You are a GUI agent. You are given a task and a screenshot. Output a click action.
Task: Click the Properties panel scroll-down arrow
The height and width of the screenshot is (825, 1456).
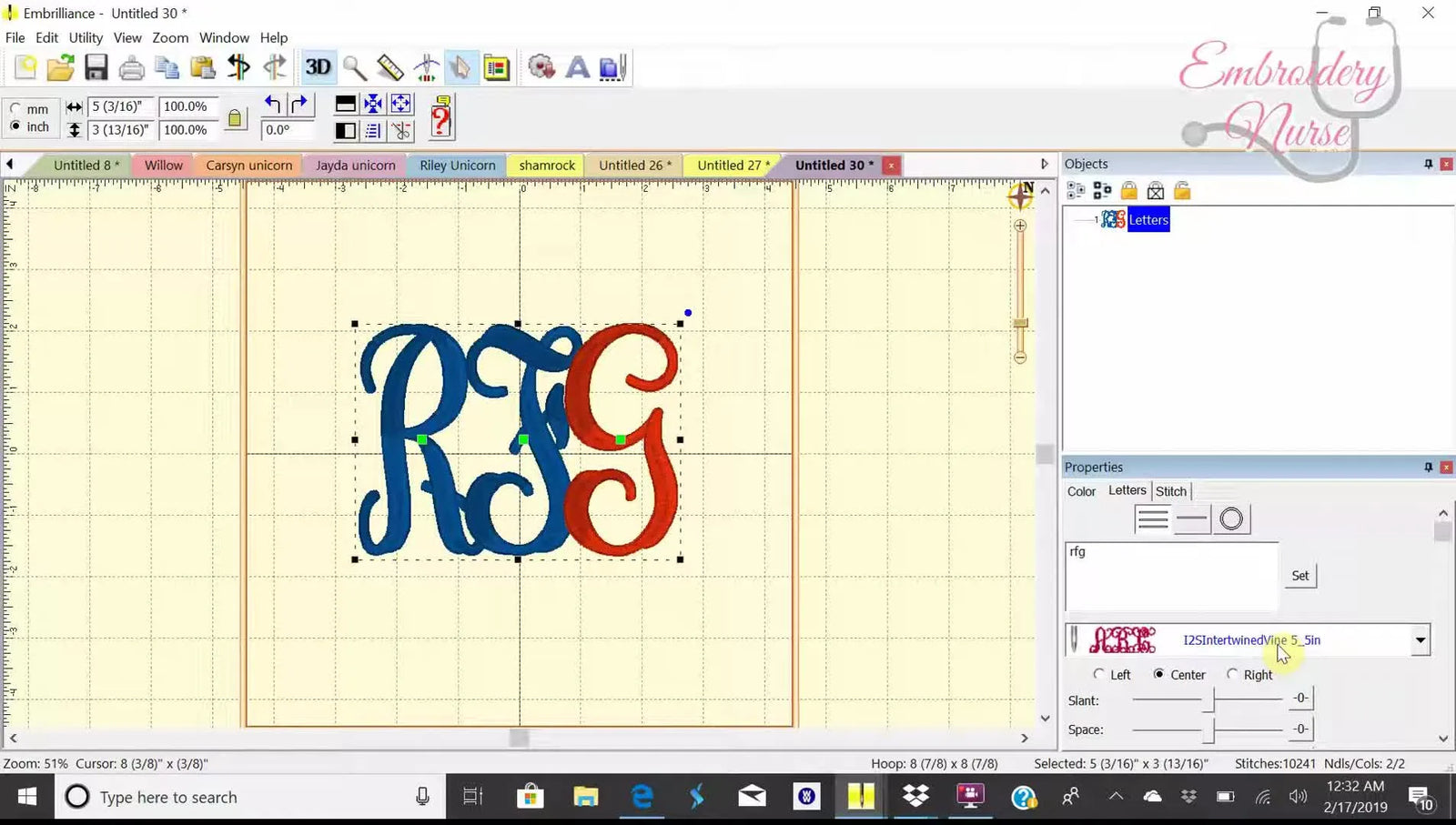coord(1443,740)
